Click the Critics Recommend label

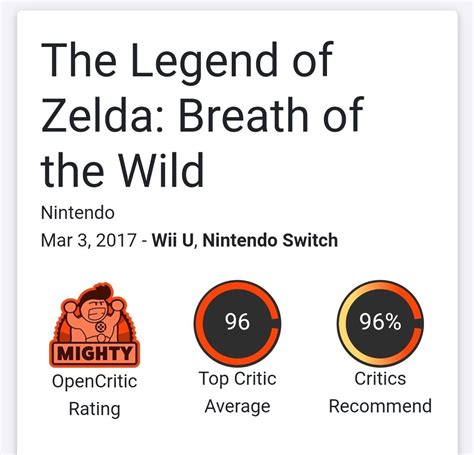380,393
